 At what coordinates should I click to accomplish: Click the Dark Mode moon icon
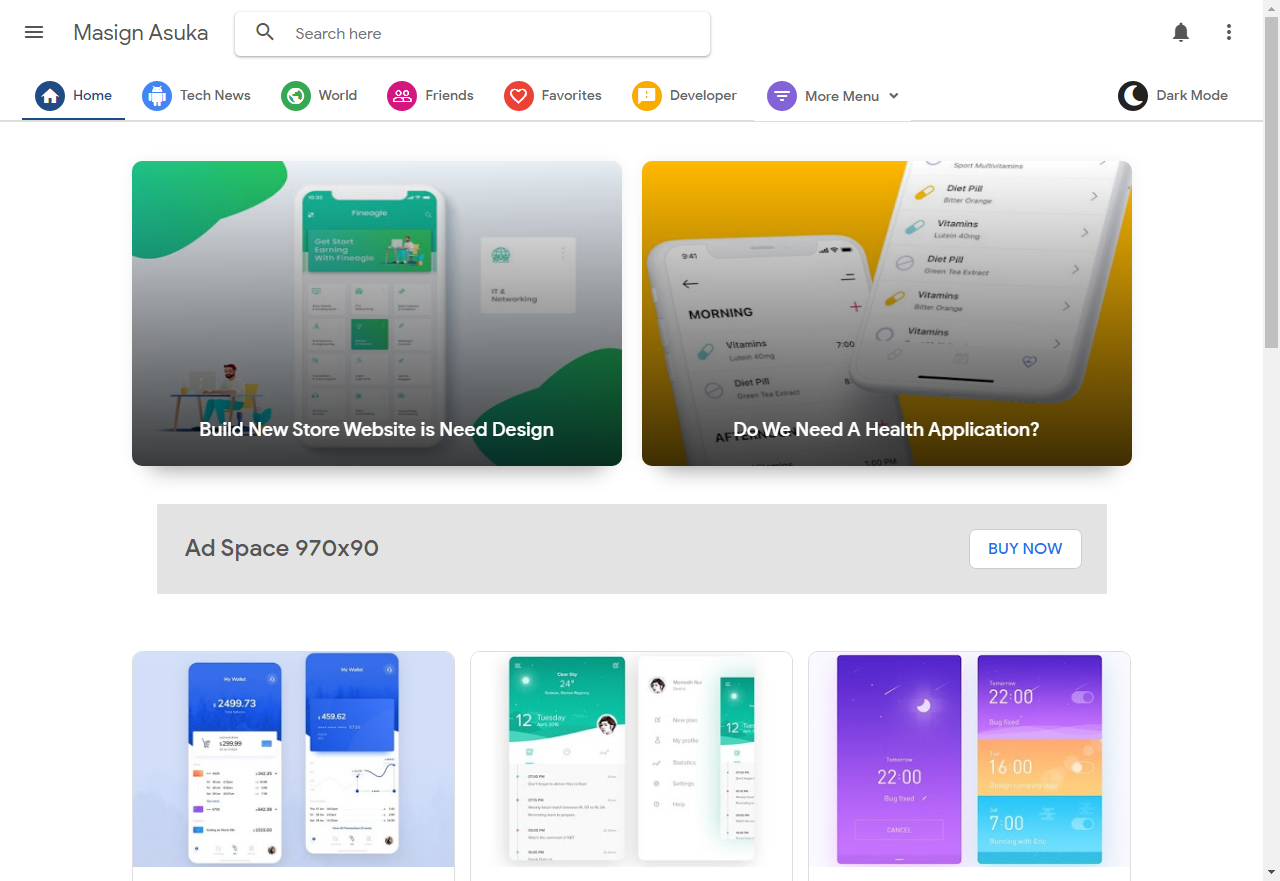(x=1133, y=96)
